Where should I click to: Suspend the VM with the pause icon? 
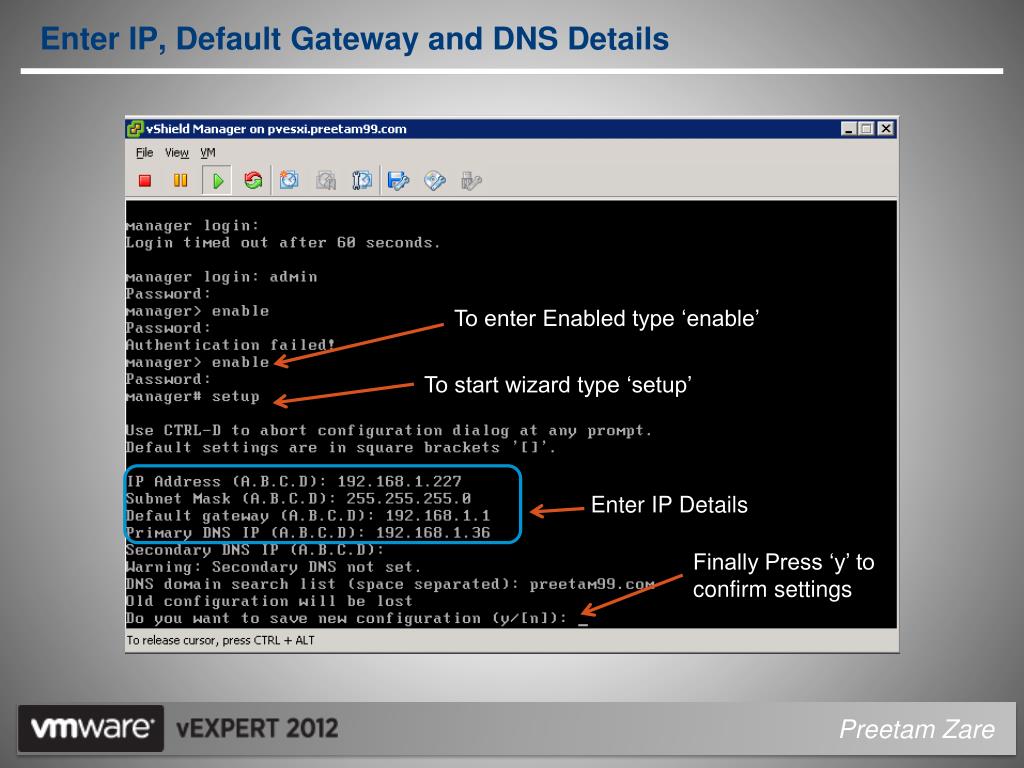click(x=181, y=180)
